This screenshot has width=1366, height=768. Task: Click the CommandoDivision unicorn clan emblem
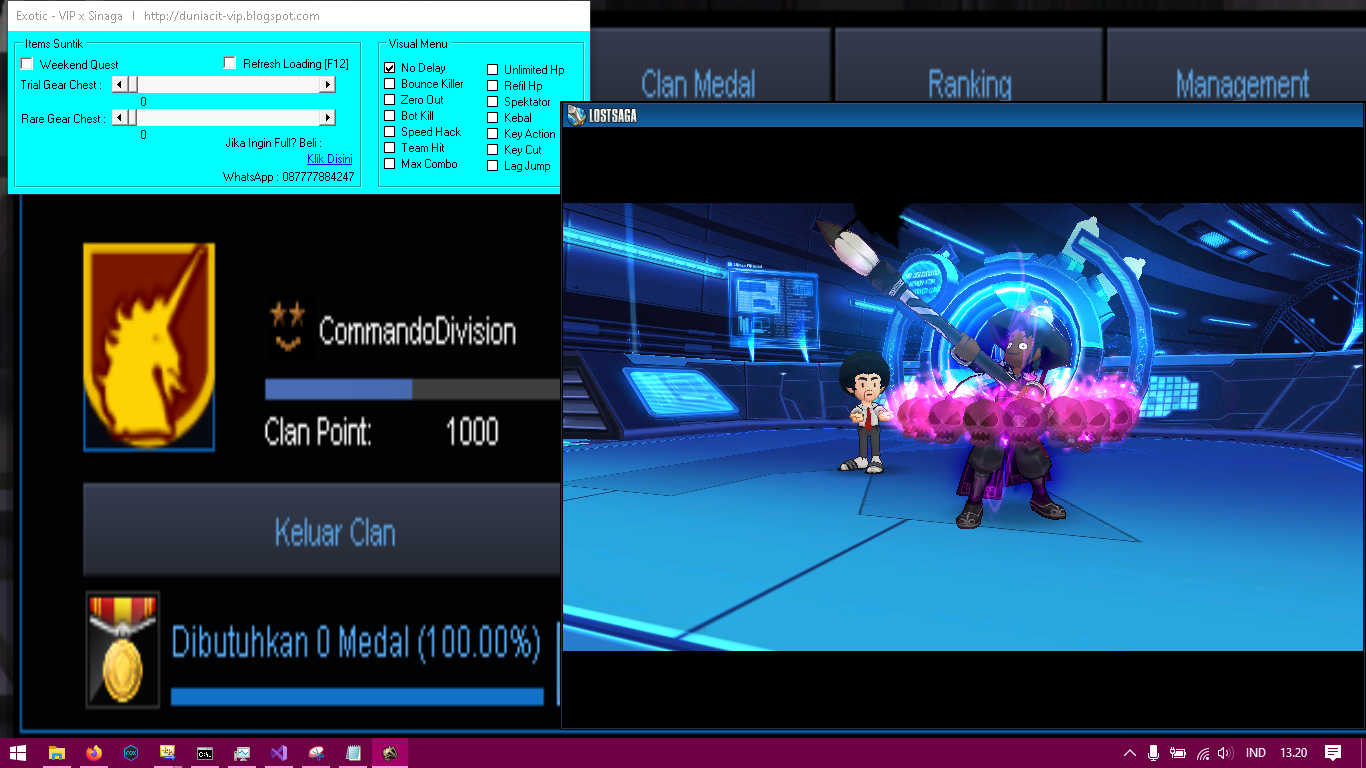(149, 346)
